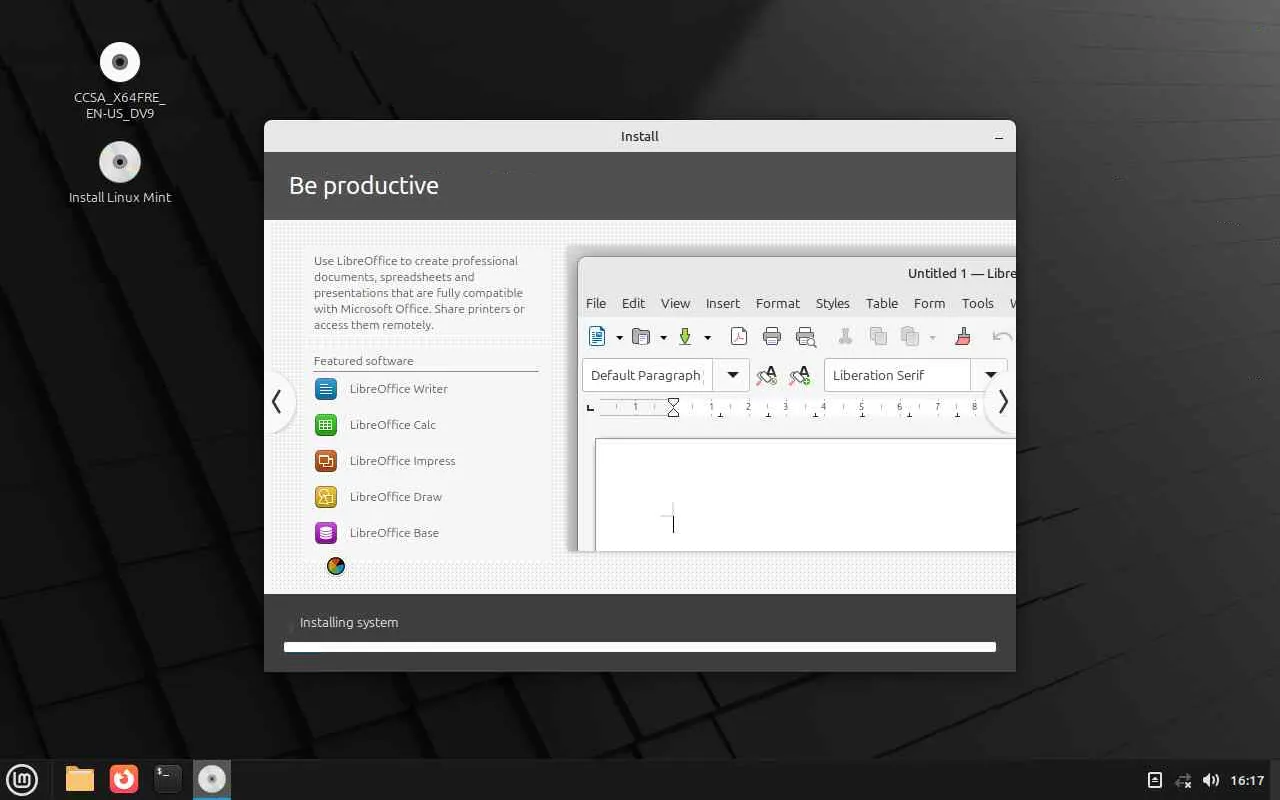This screenshot has width=1280, height=800.
Task: Open the Form menu
Action: 929,303
